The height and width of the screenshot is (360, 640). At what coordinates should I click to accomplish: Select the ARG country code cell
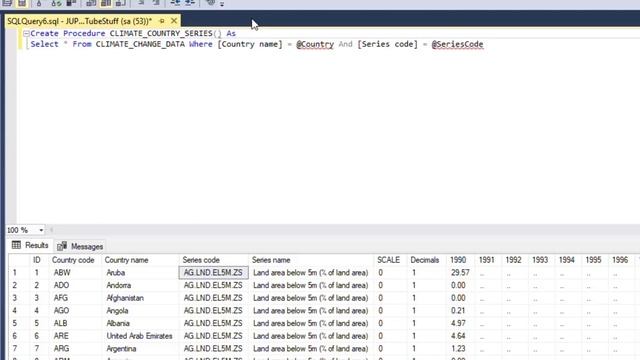[x=76, y=349]
